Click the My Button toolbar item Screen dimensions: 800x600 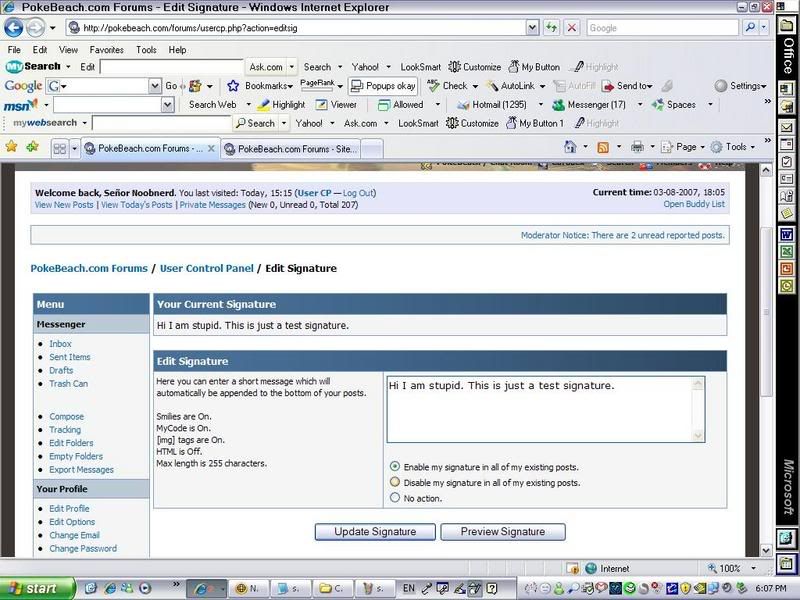point(534,67)
